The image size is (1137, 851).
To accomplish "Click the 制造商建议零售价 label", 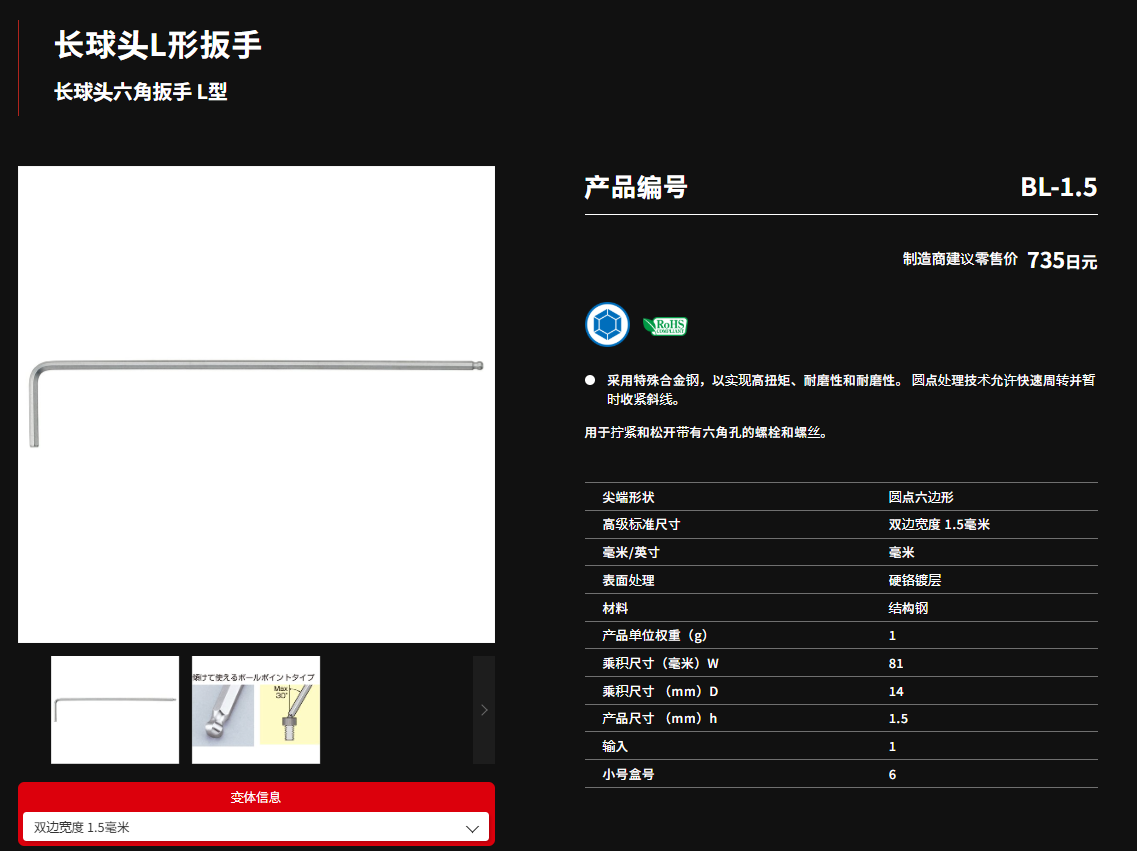I will click(960, 259).
